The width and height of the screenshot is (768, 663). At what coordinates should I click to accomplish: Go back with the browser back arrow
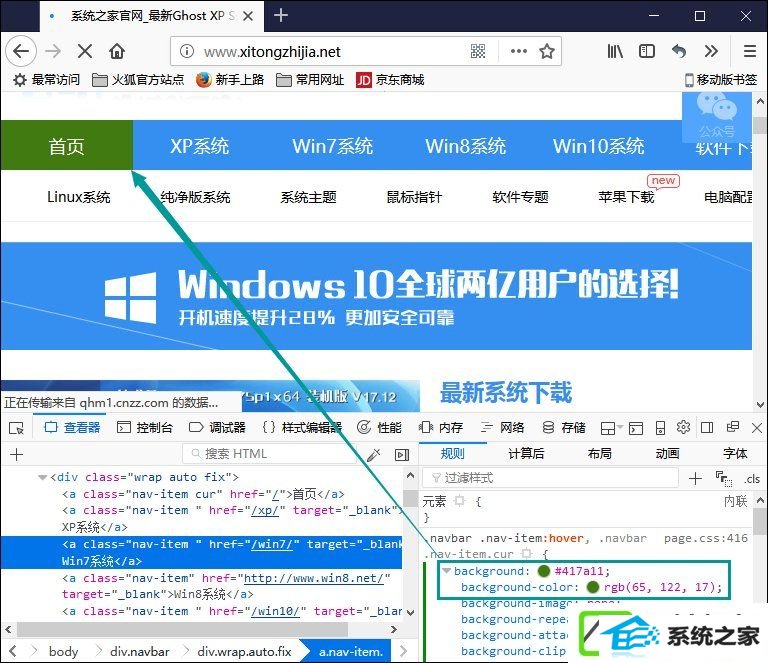pos(21,51)
